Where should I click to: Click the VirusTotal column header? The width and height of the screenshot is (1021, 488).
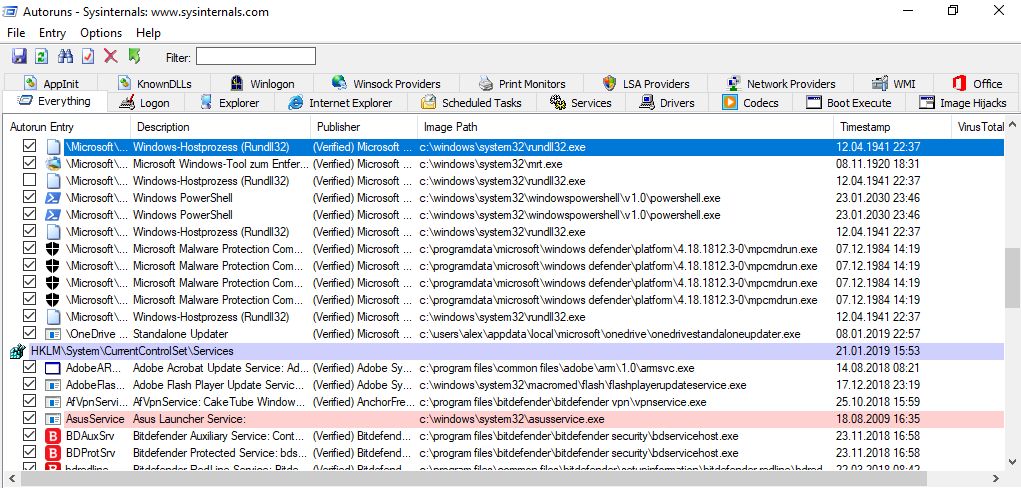click(978, 127)
